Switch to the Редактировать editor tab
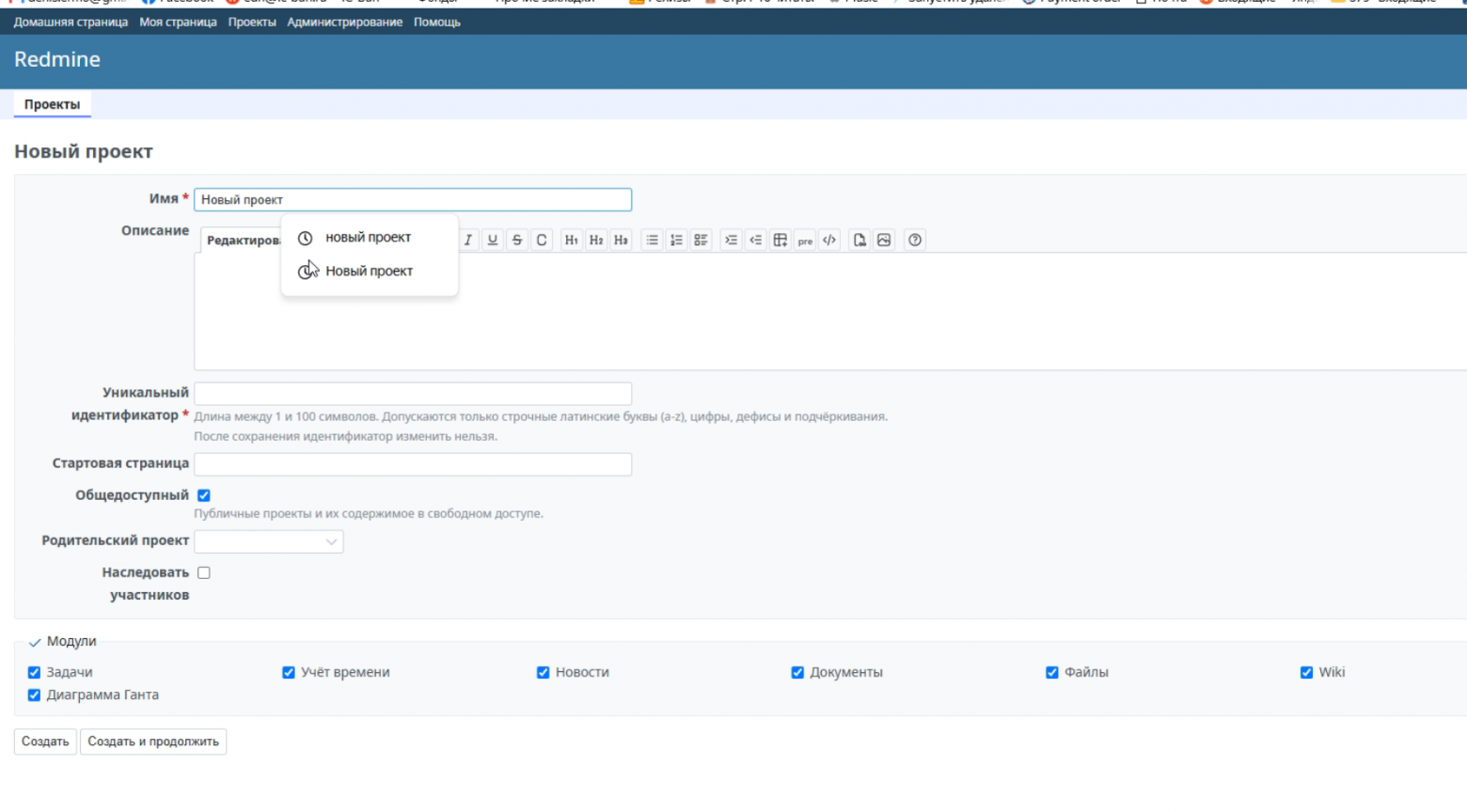Viewport: 1467px width, 812px height. tap(242, 241)
